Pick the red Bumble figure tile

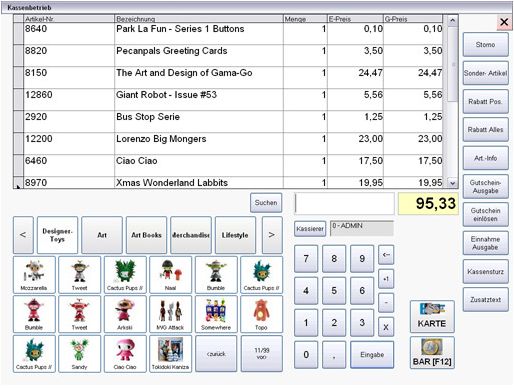point(34,314)
